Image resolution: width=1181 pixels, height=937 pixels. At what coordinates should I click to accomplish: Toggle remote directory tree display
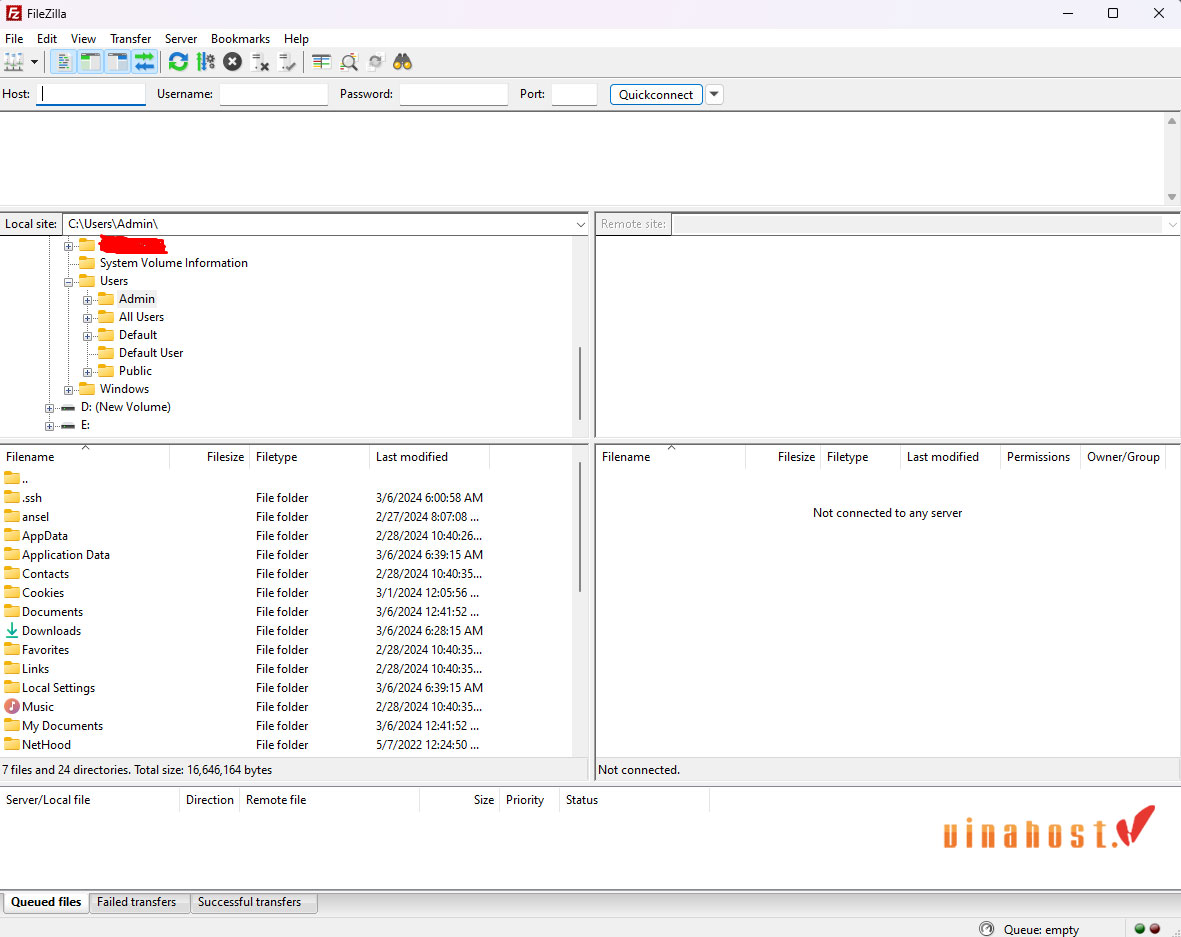tap(117, 62)
